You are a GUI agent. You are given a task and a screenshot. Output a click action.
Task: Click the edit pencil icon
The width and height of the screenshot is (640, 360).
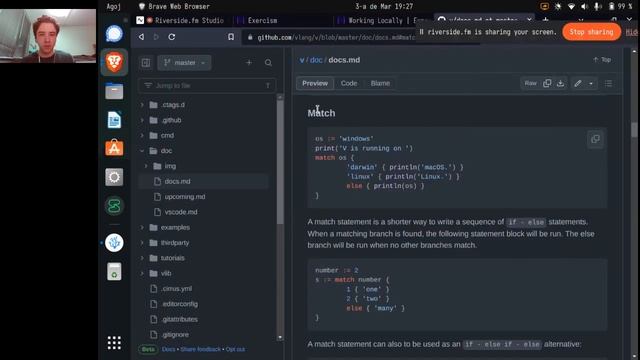(578, 83)
